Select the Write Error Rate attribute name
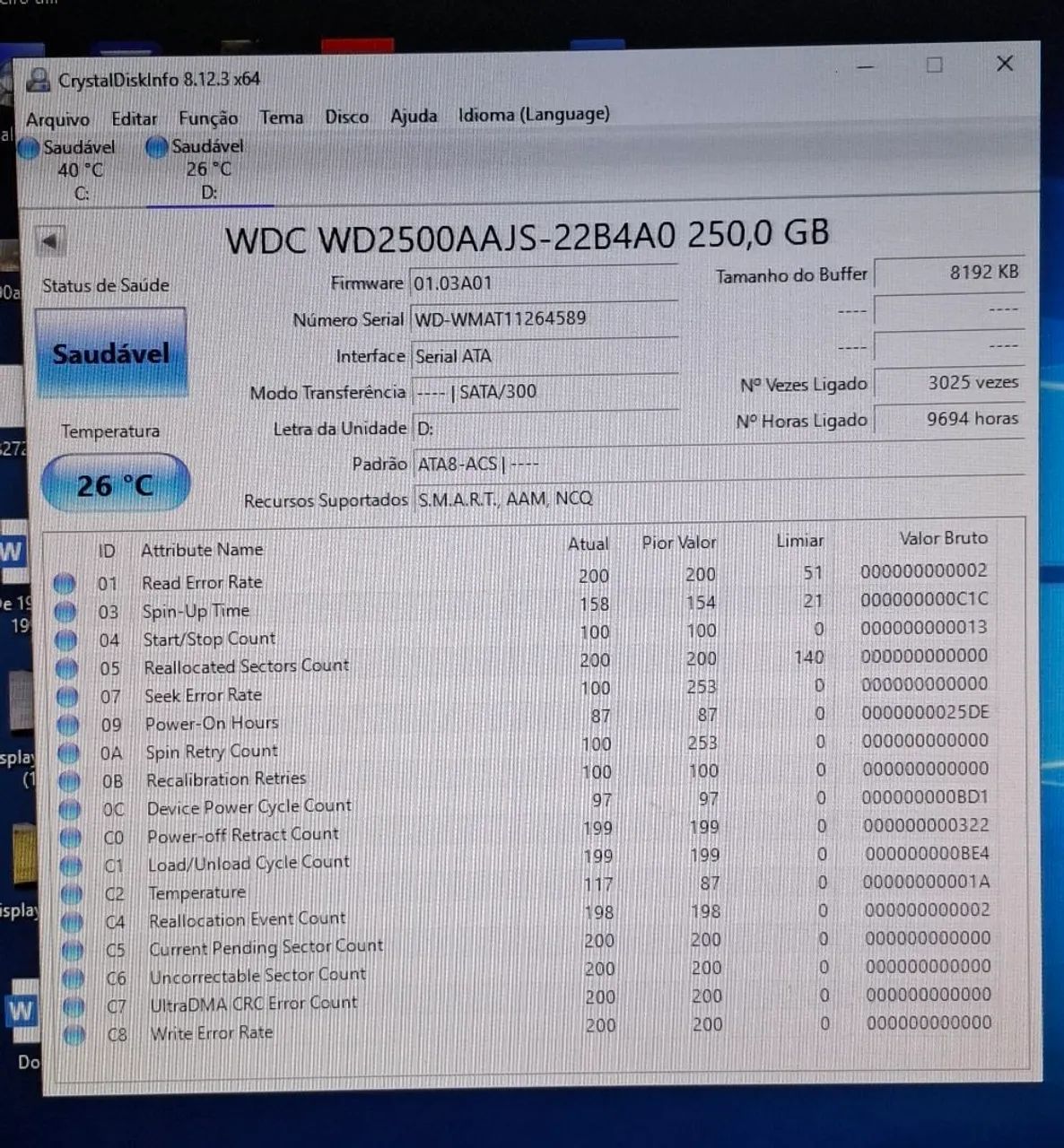Image resolution: width=1064 pixels, height=1148 pixels. tap(212, 1032)
